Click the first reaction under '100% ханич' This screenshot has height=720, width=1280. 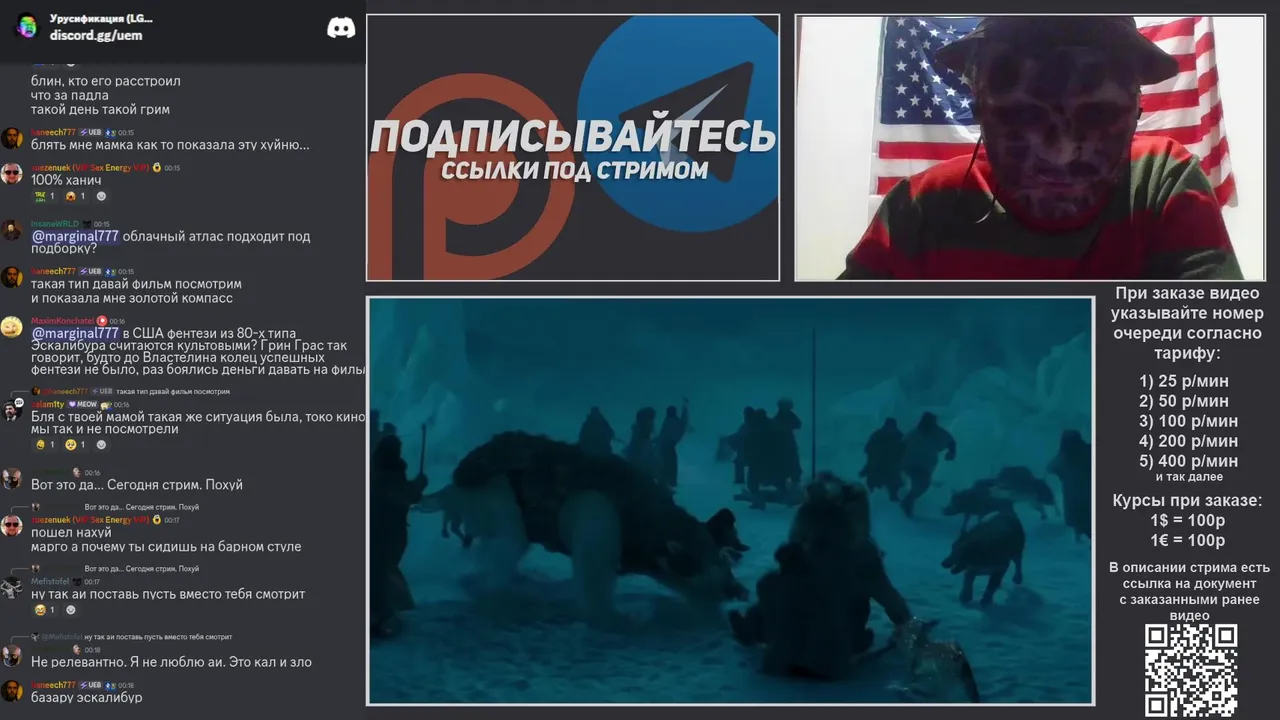click(45, 196)
